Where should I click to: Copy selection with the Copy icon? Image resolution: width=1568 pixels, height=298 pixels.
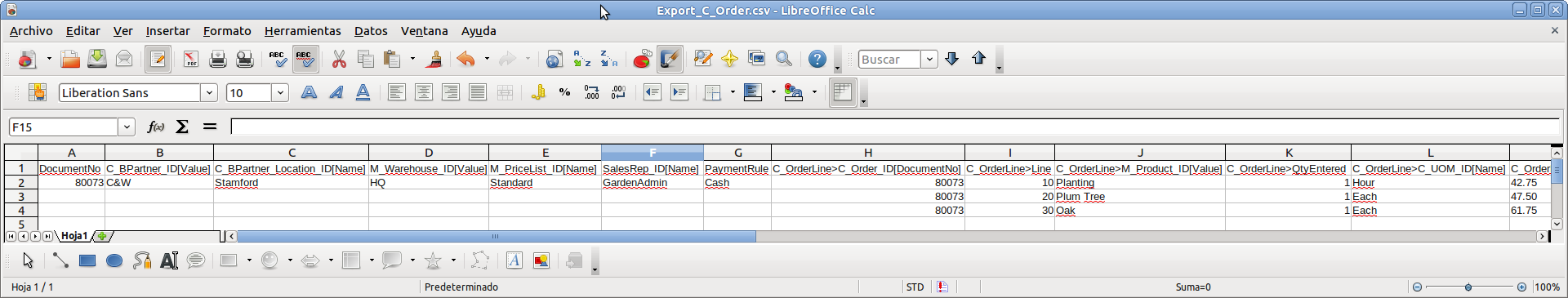click(x=366, y=59)
